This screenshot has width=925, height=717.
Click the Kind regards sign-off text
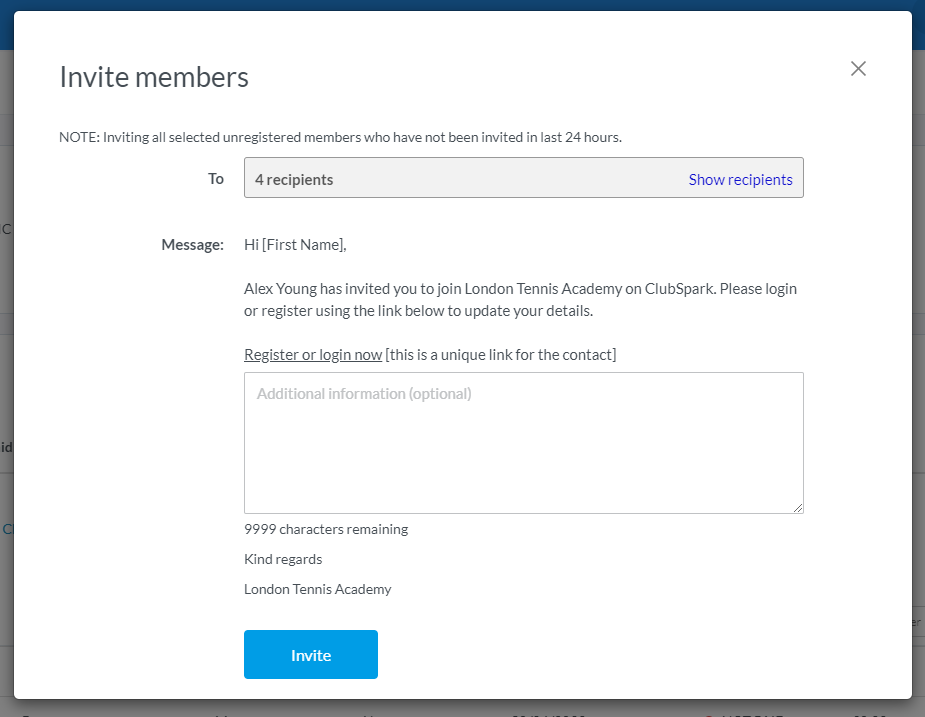[x=283, y=559]
